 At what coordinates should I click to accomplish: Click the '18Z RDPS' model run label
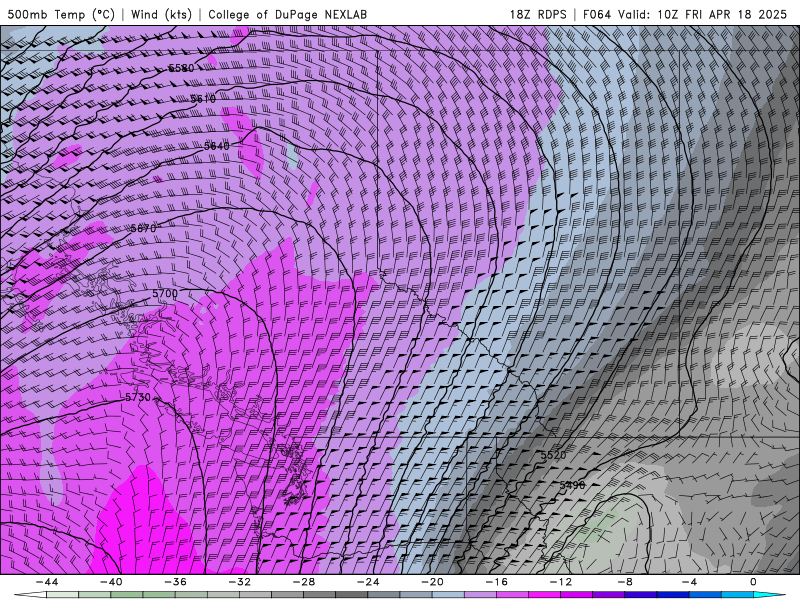538,14
